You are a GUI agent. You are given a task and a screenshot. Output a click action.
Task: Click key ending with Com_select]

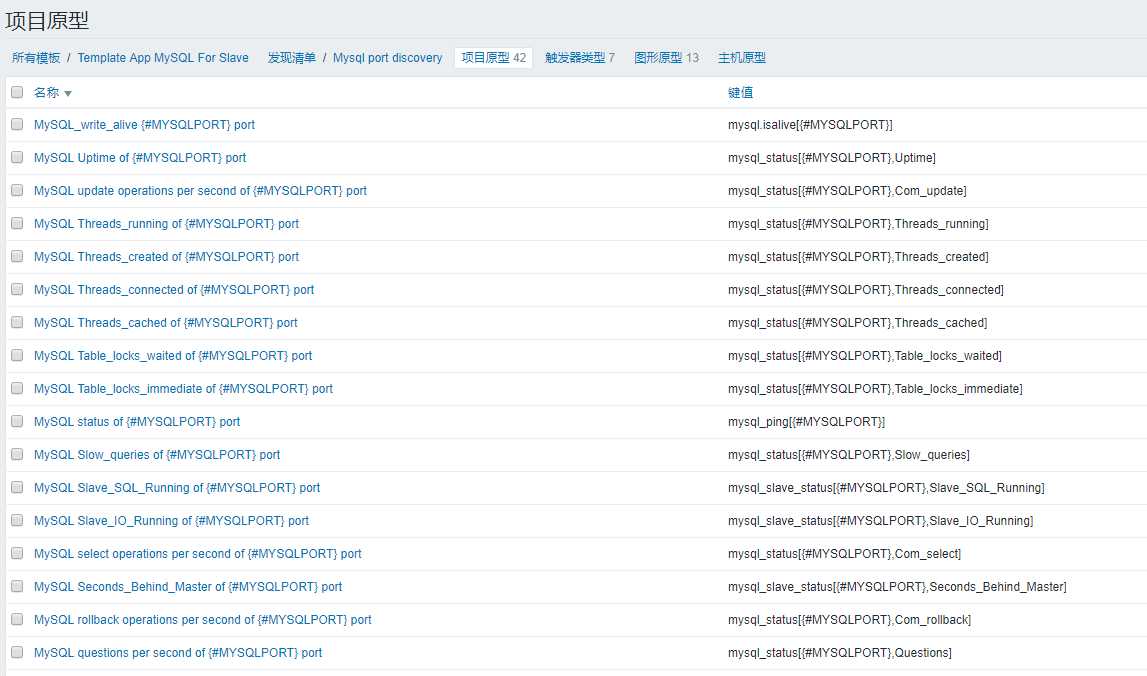click(x=844, y=554)
